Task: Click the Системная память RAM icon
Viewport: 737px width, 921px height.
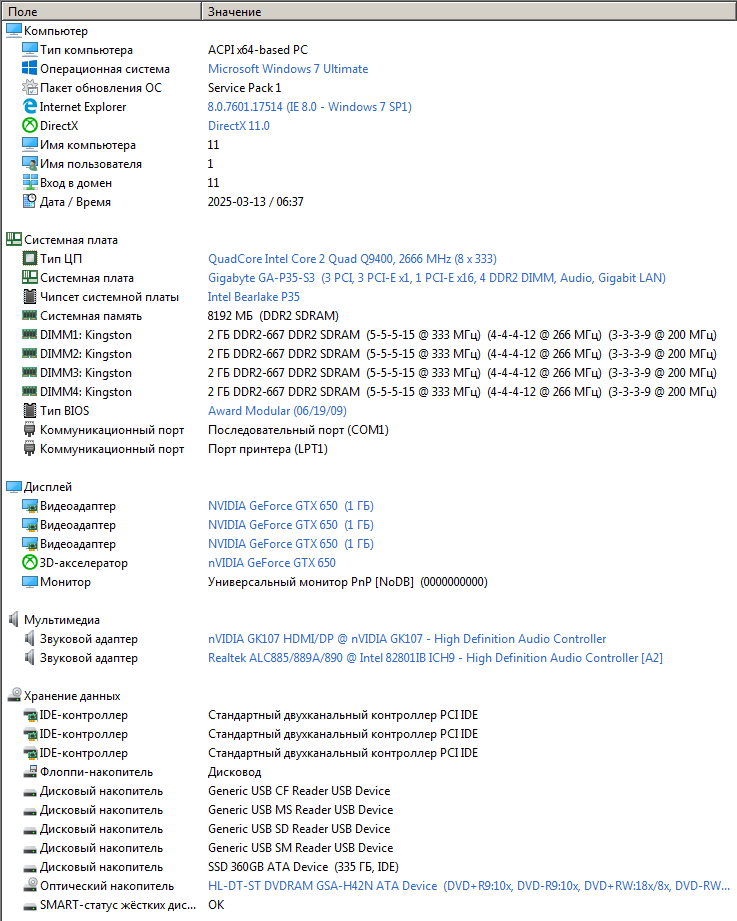Action: pyautogui.click(x=29, y=315)
